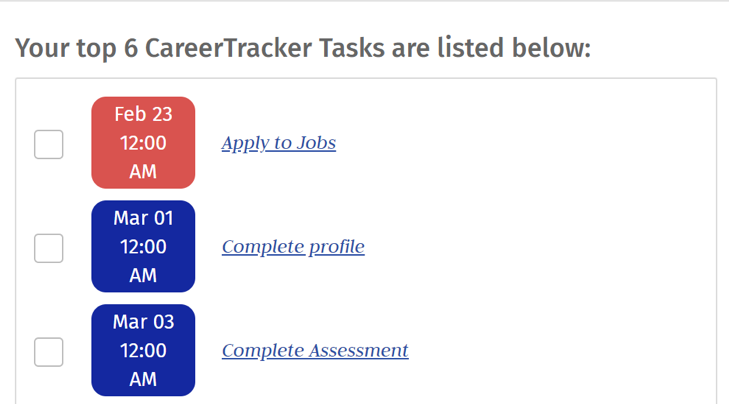
Task: Select the blue Mar 03 due date badge
Action: pyautogui.click(x=143, y=350)
